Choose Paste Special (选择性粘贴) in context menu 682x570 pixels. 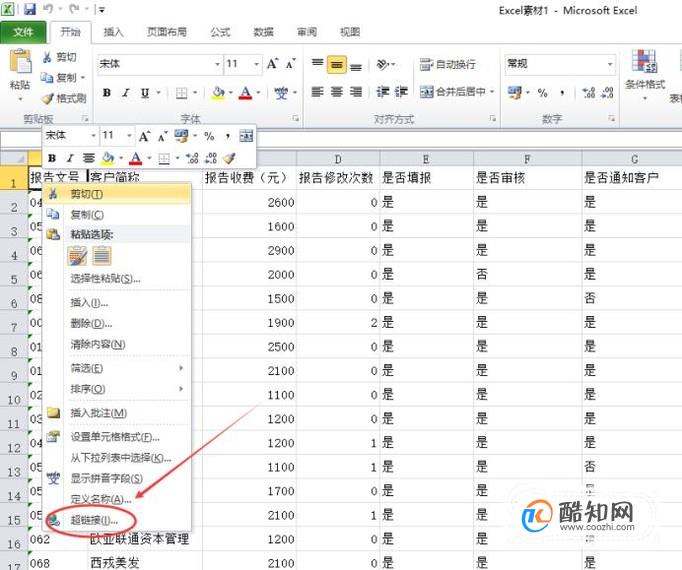tap(117, 278)
